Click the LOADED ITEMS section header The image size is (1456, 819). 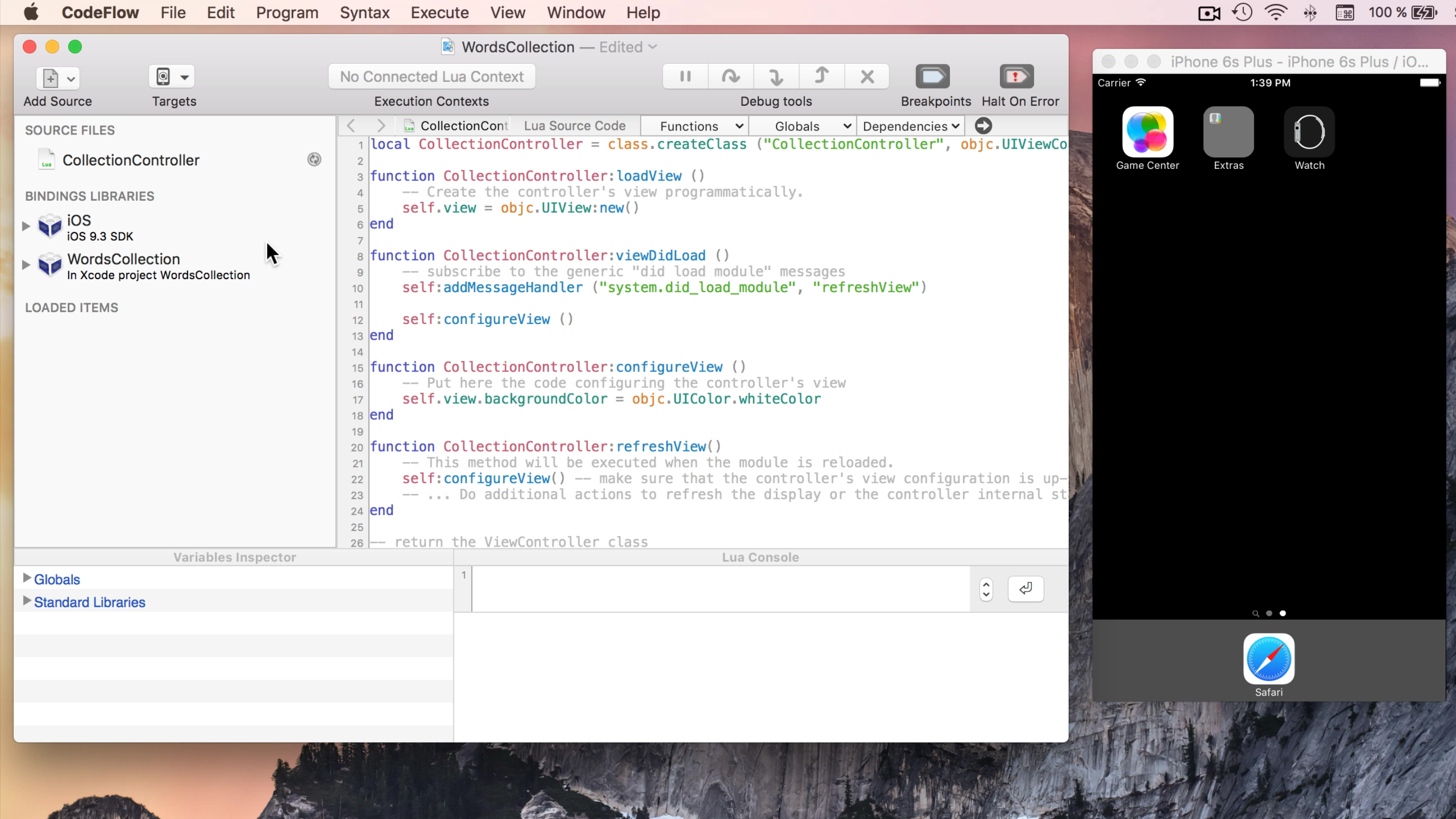[71, 307]
